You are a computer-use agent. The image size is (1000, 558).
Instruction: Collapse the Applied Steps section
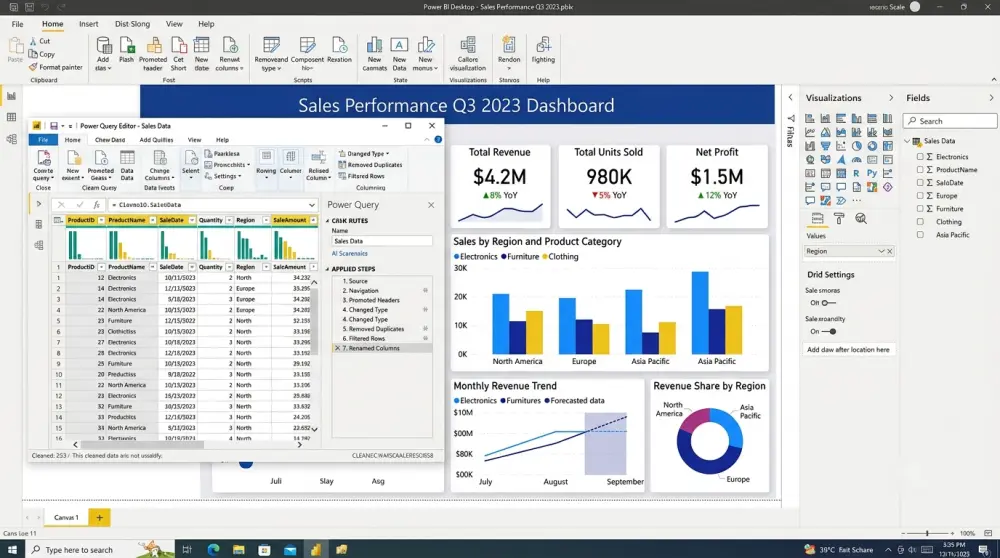point(328,269)
